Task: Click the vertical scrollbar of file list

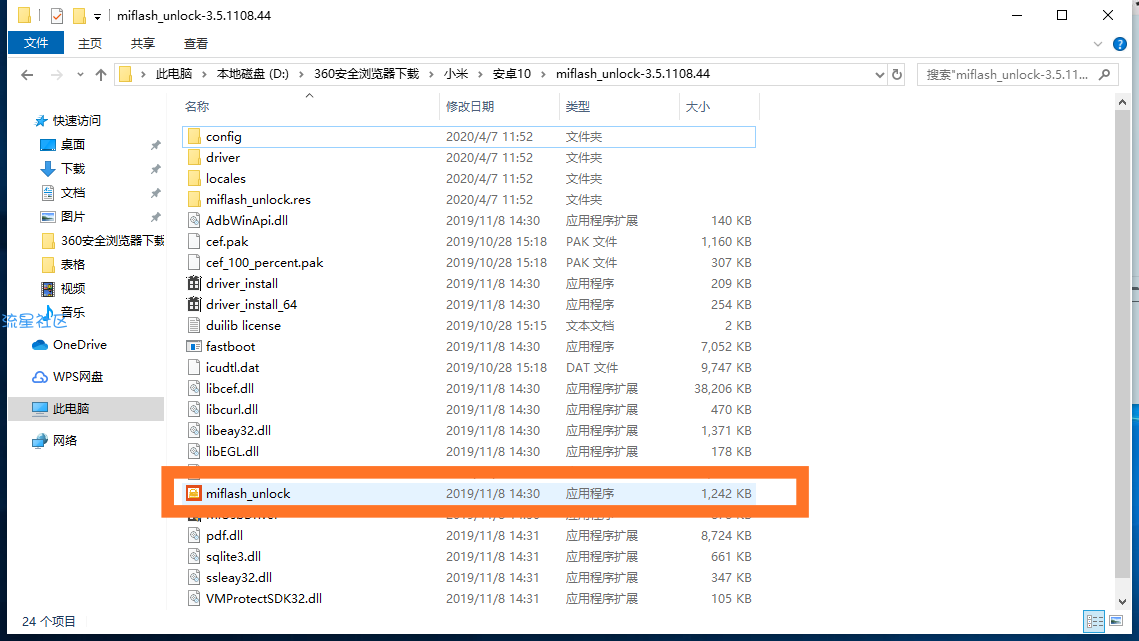Action: tap(1122, 344)
